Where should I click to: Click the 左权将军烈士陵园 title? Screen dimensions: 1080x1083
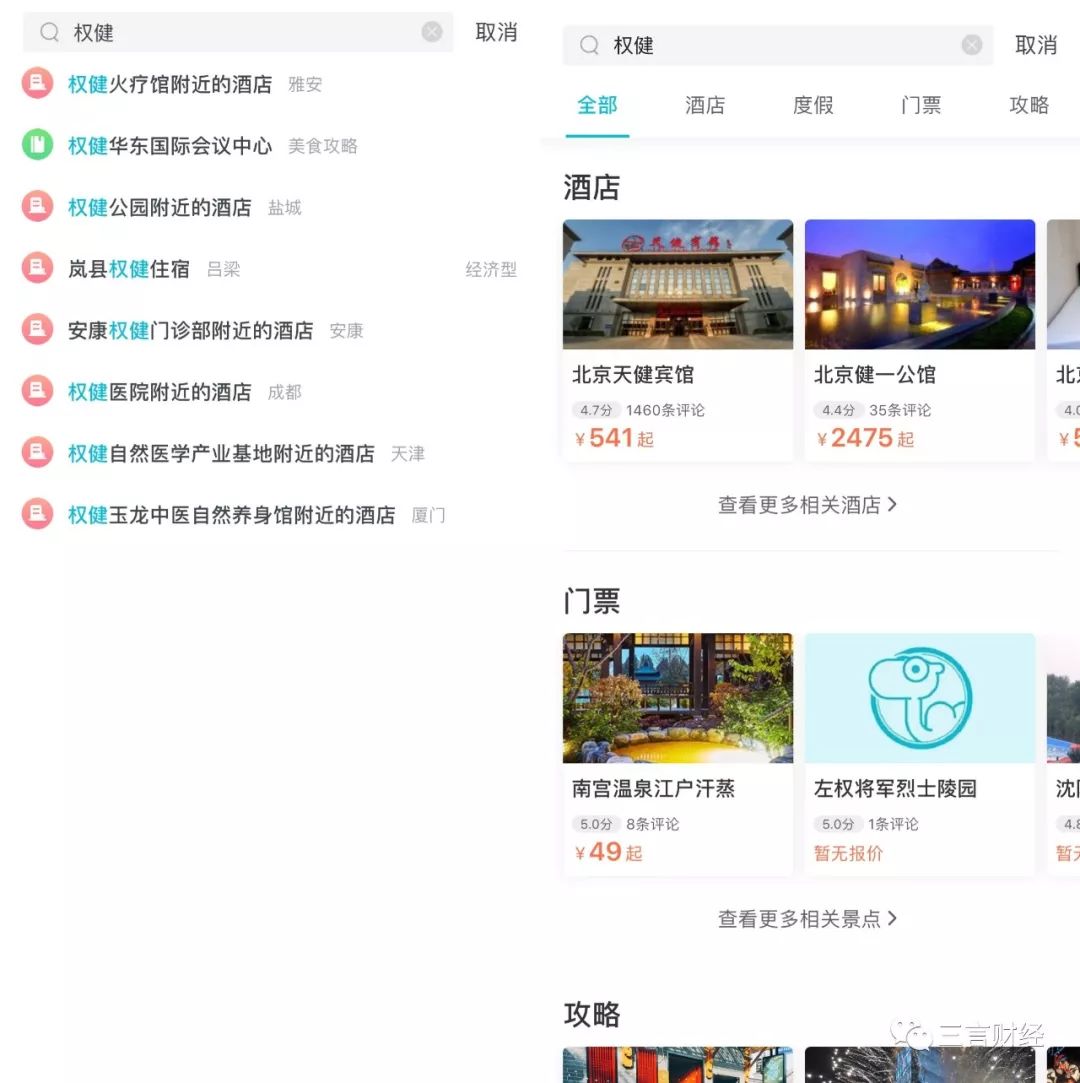pos(896,788)
